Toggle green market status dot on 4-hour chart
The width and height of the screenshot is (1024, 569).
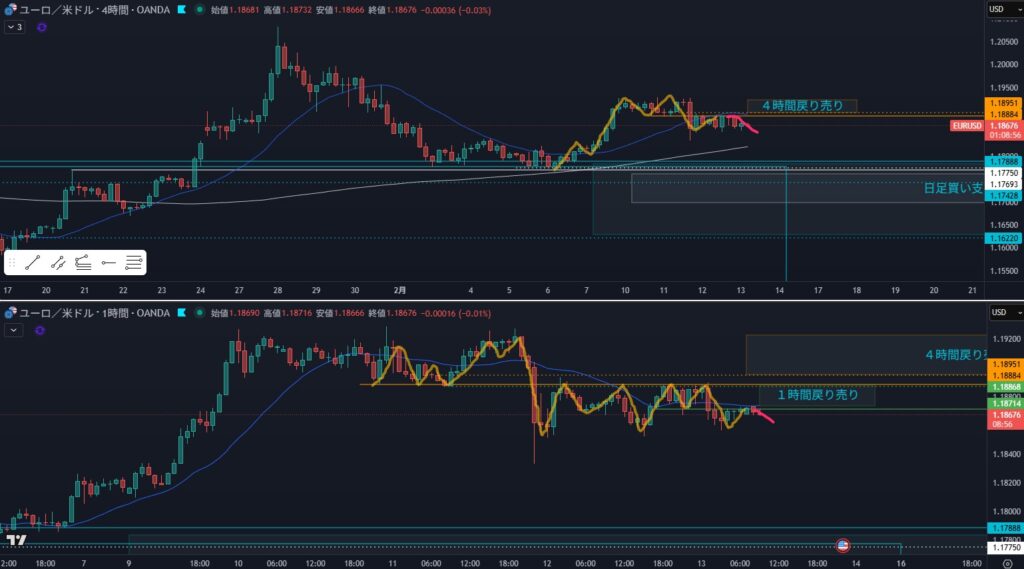point(200,9)
